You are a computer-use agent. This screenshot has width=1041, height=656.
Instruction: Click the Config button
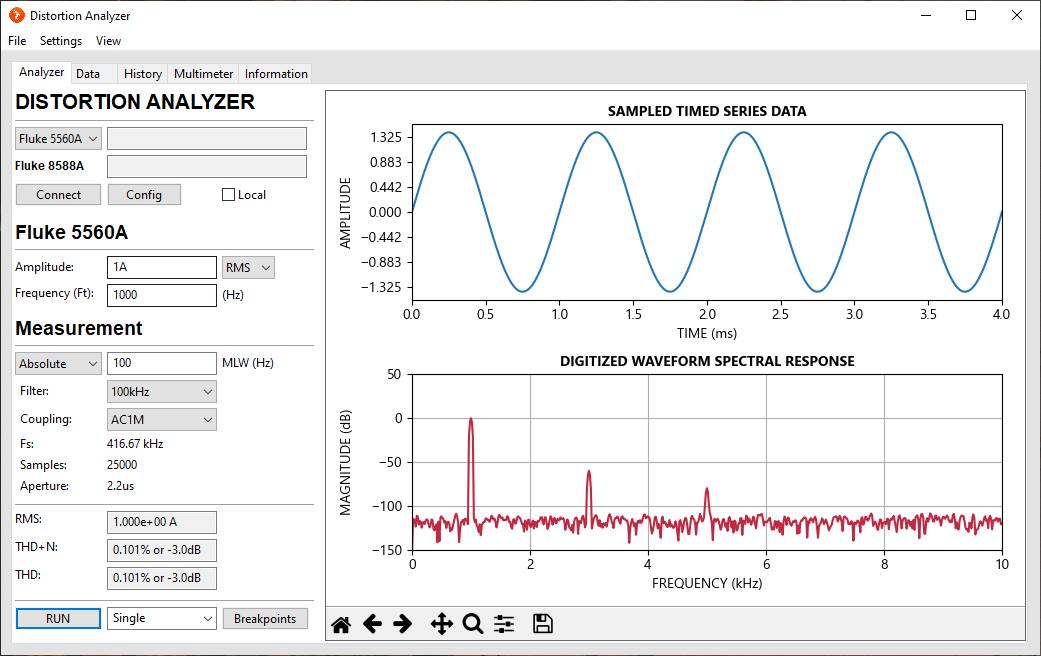144,195
